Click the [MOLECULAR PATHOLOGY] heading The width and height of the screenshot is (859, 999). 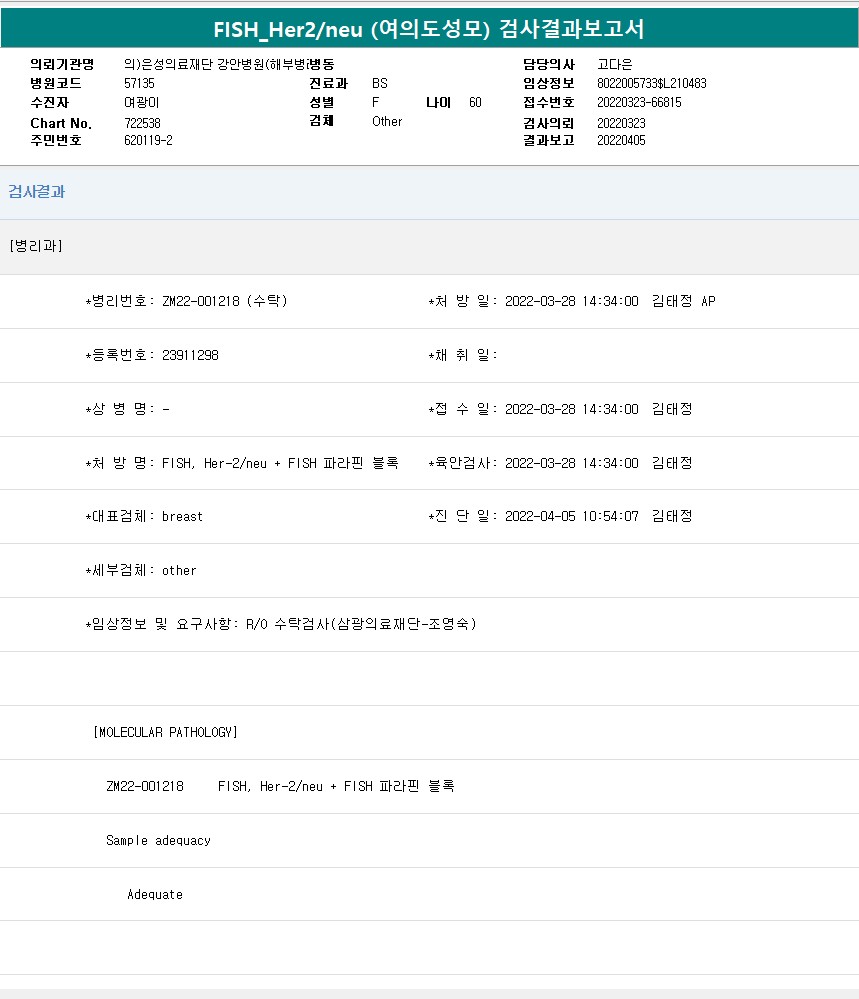tap(165, 732)
